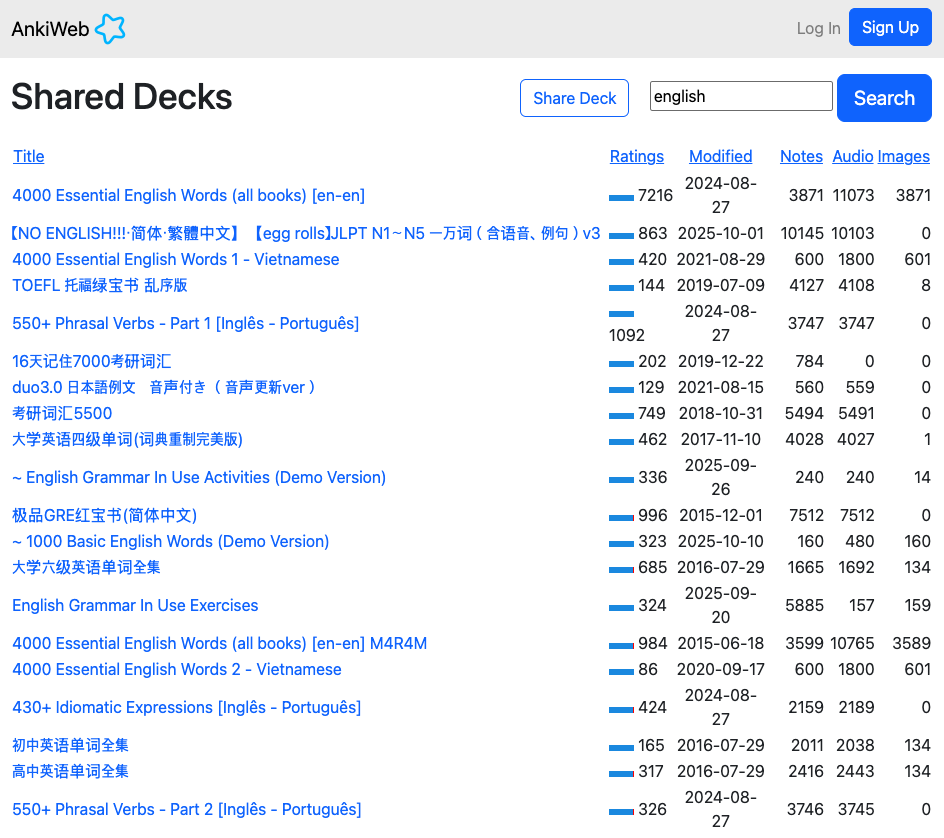Sort decks by Modified column
The height and width of the screenshot is (838, 944).
720,156
